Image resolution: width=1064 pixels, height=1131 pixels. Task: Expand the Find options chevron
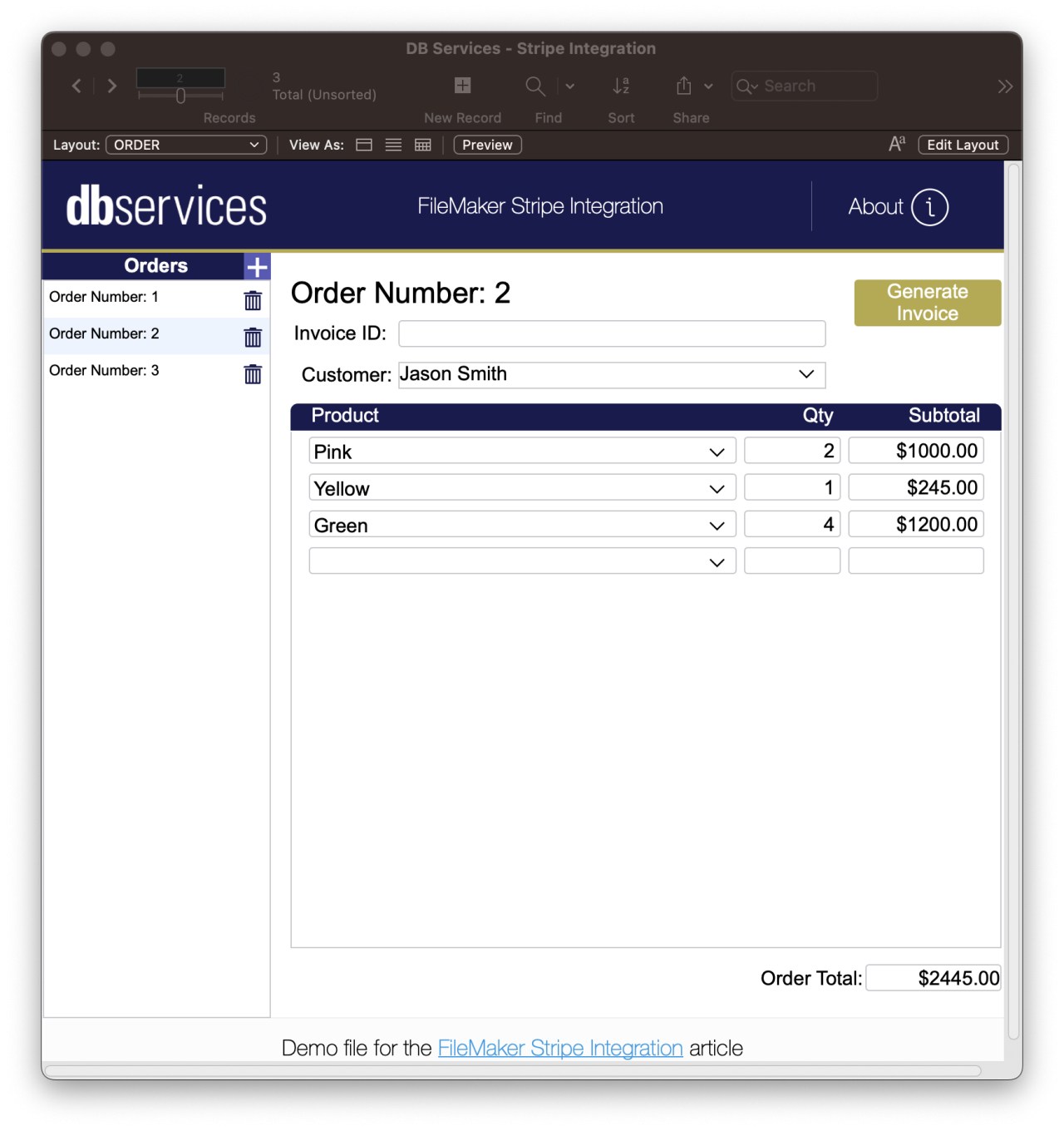point(570,86)
